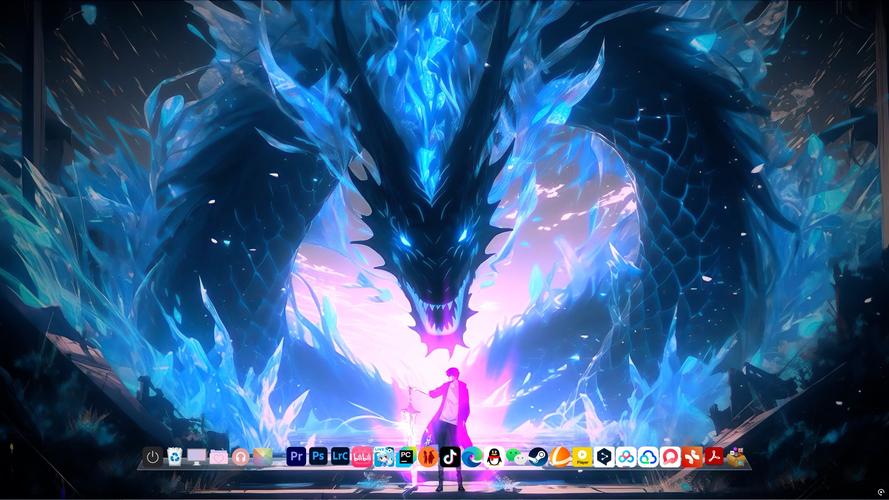889x500 pixels.
Task: Open the dark speech-bubble arrow app icon
Action: tap(604, 456)
